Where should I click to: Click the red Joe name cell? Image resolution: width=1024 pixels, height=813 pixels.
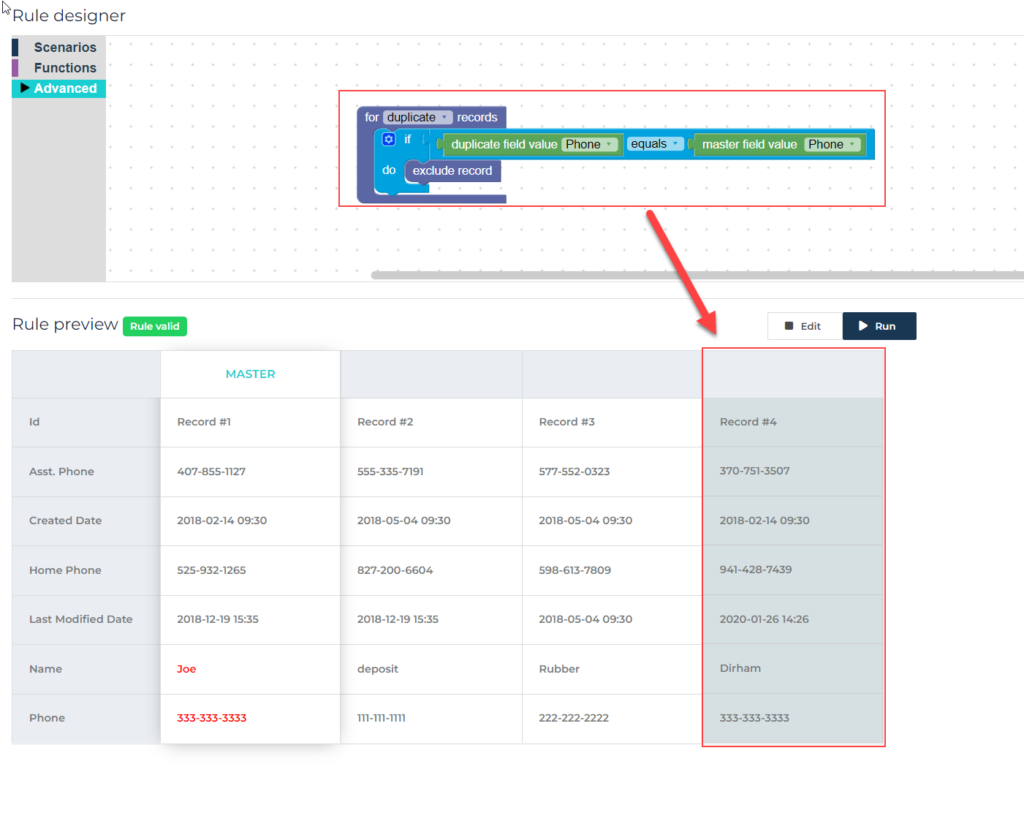pyautogui.click(x=187, y=669)
